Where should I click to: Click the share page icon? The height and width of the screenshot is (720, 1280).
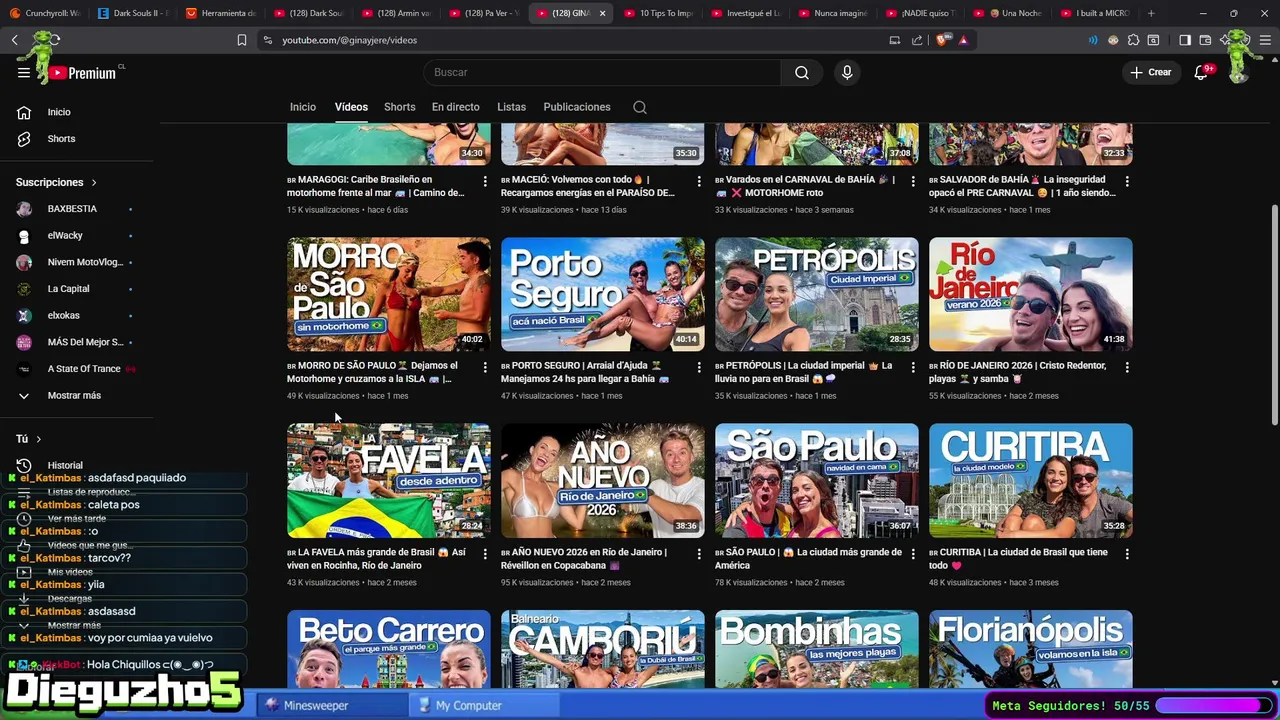point(917,40)
